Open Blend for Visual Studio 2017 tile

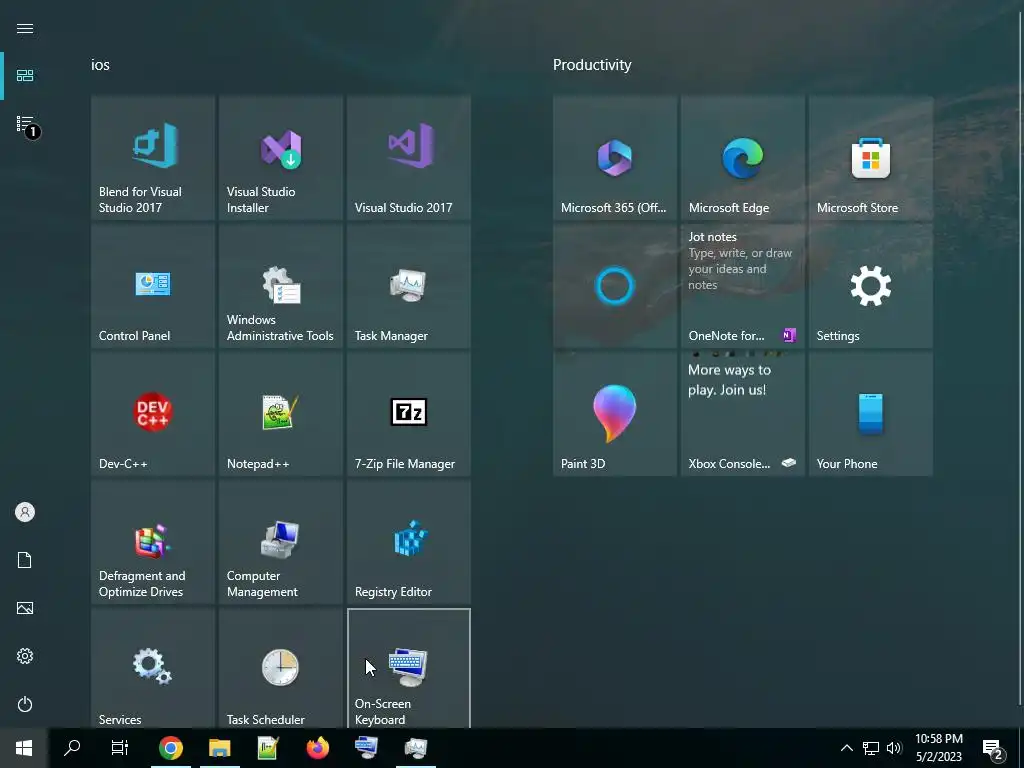[x=153, y=157]
